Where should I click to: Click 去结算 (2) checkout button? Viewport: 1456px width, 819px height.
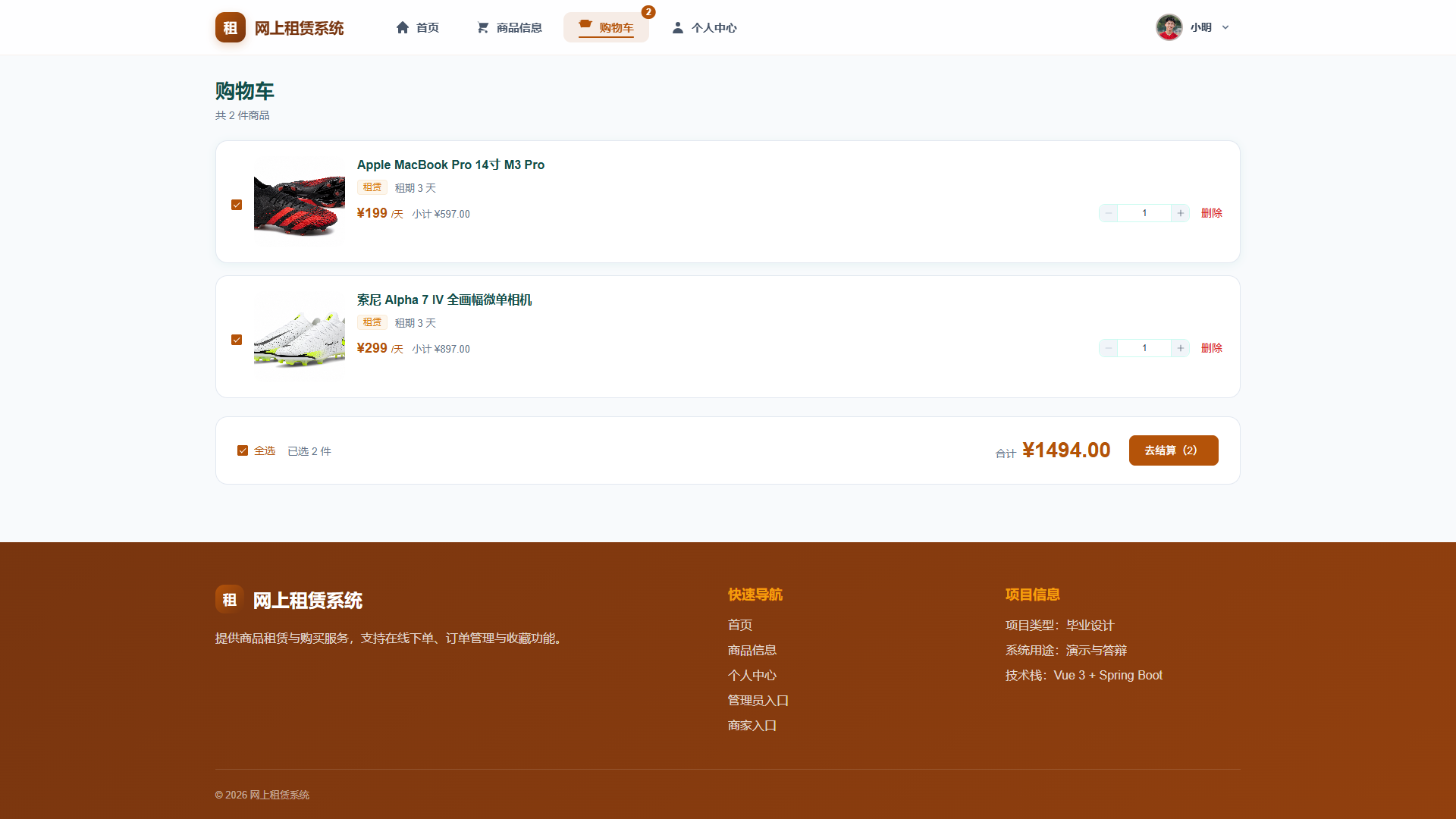pyautogui.click(x=1173, y=450)
